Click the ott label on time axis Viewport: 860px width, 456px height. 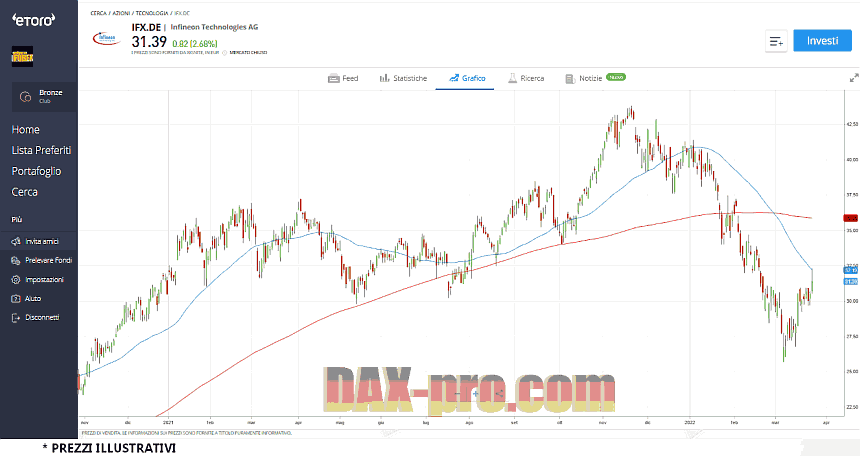[x=559, y=423]
